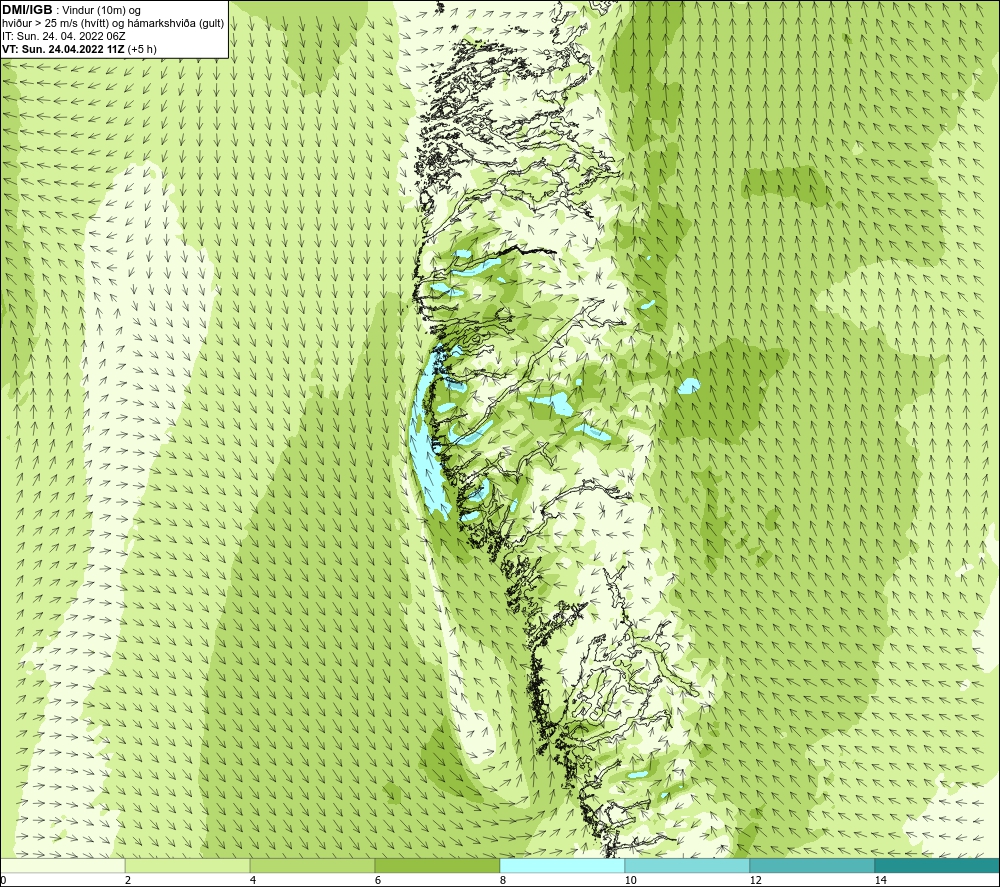Click the 'IT: Sun. 24. 04. 2022 06Z' line
This screenshot has width=1000, height=887.
point(64,36)
